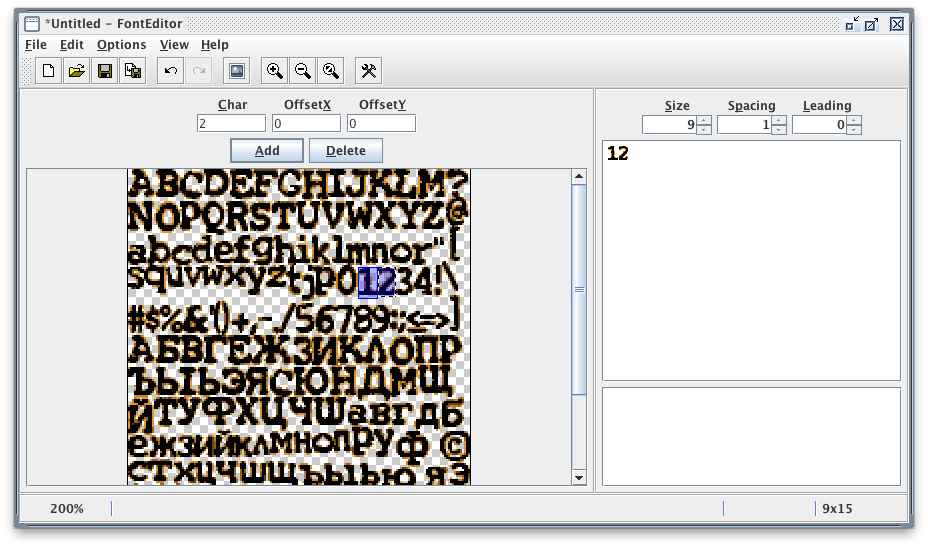Increase the Leading spinner value
The image size is (928, 548).
pos(854,121)
